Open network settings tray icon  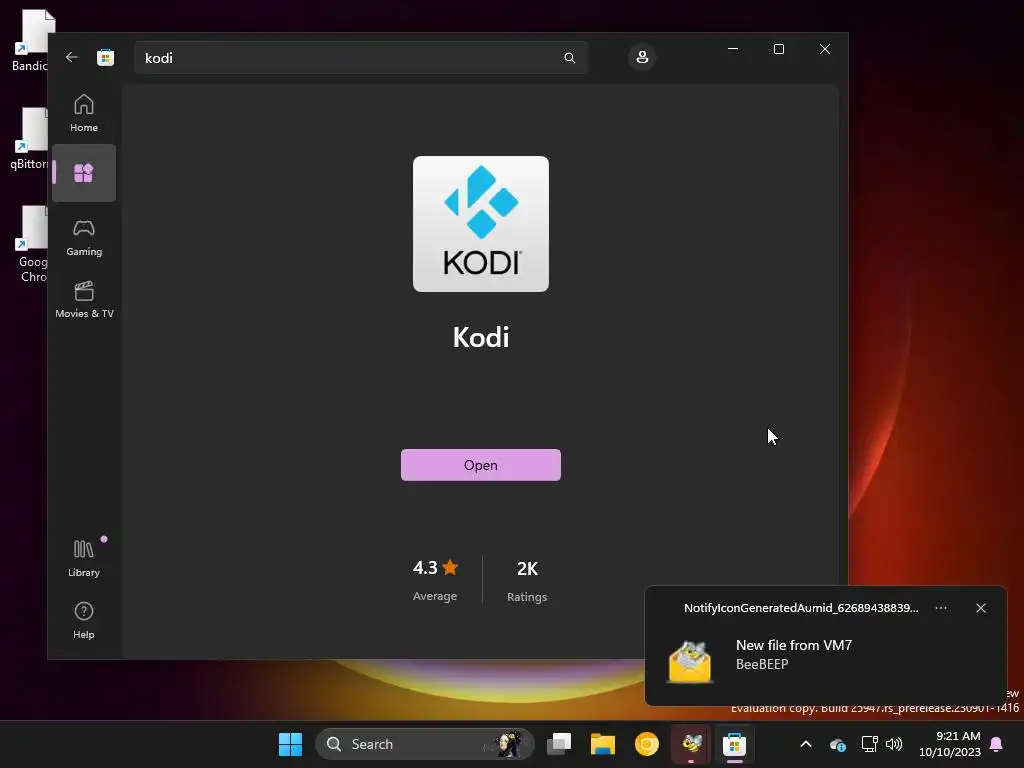coord(869,744)
